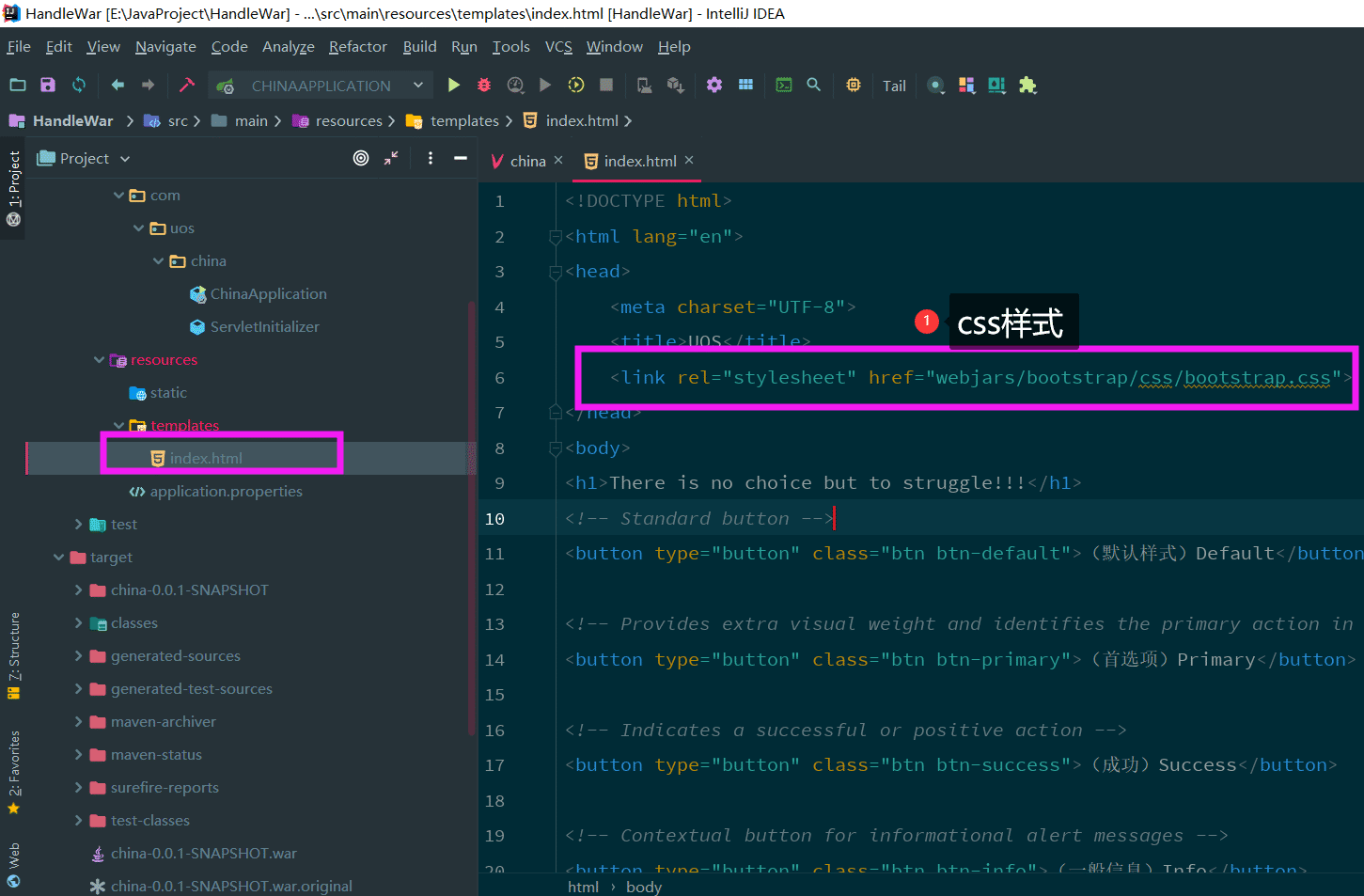The height and width of the screenshot is (896, 1364).
Task: Navigate forward with the right arrow icon
Action: (148, 85)
